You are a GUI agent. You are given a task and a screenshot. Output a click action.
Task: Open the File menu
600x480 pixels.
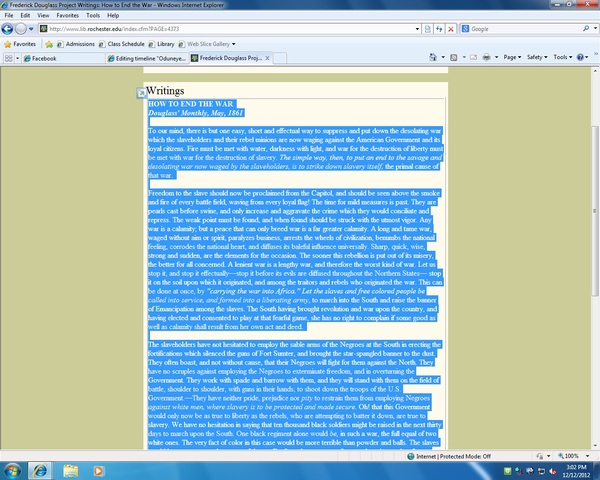click(9, 15)
